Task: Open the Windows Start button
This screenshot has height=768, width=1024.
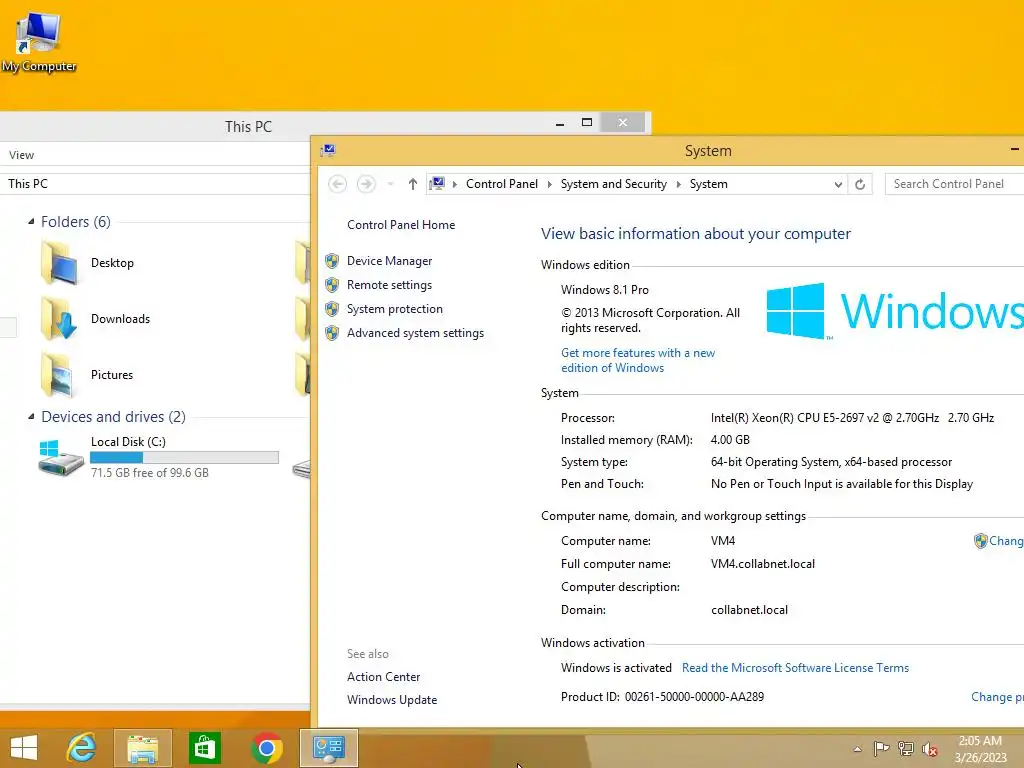Action: click(24, 748)
